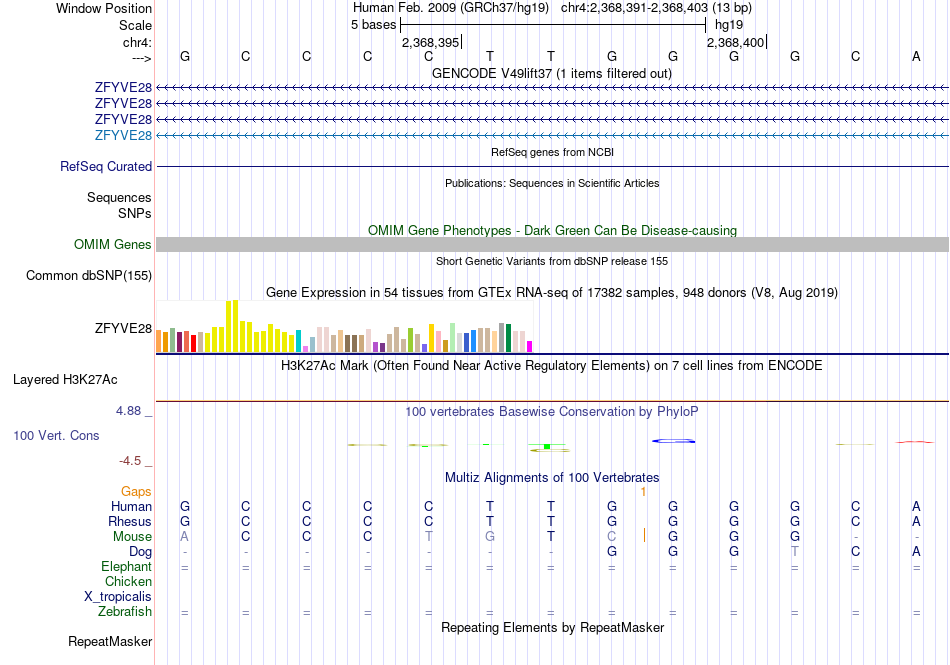Image resolution: width=950 pixels, height=665 pixels.
Task: Click the GENCODE V49lift37 track title
Action: coord(552,74)
